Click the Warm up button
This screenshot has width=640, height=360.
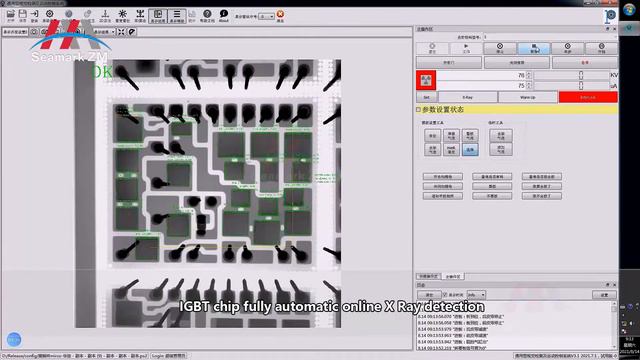coord(528,97)
